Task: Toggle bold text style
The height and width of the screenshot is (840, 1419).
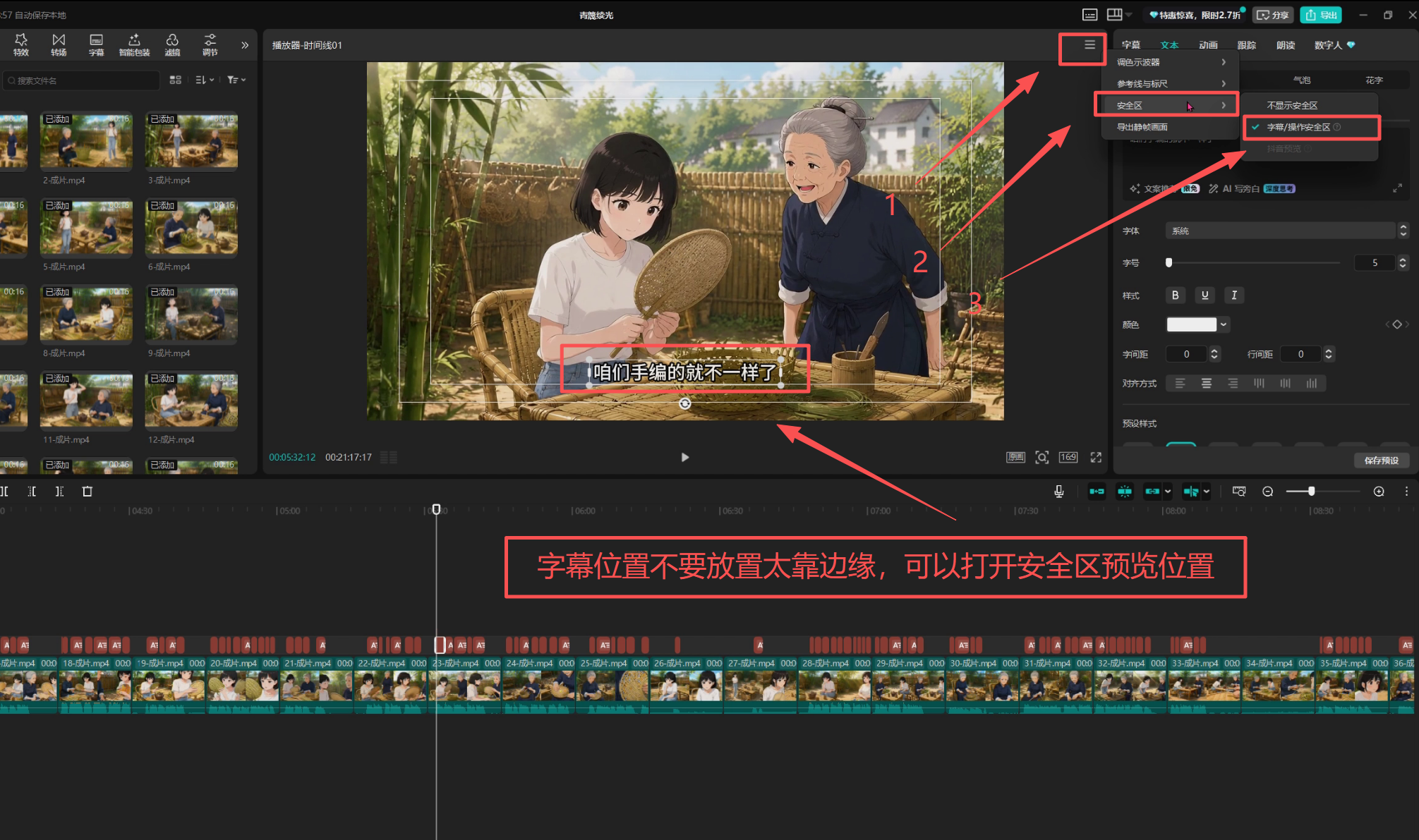Action: [x=1175, y=295]
